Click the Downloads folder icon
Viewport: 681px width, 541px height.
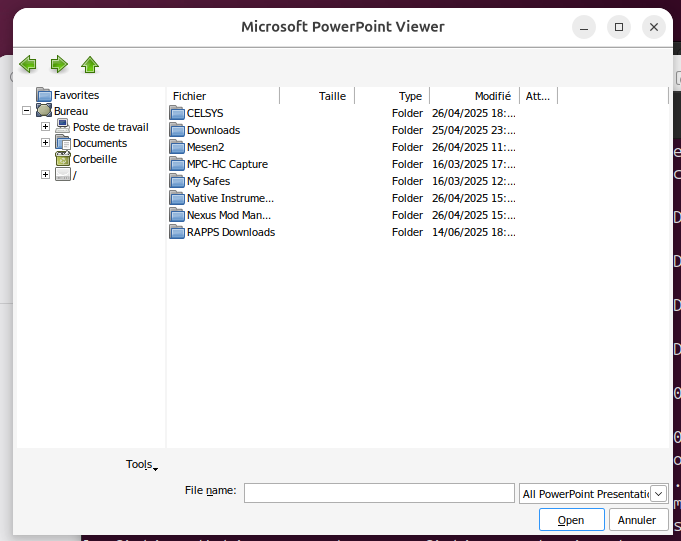[177, 130]
